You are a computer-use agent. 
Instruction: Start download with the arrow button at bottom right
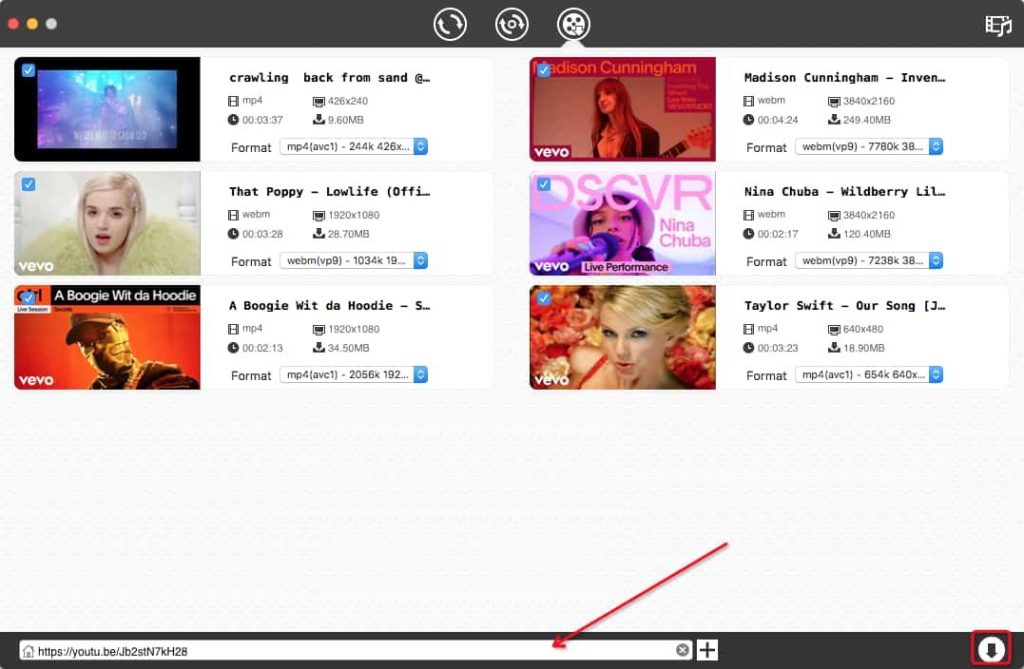(x=991, y=649)
